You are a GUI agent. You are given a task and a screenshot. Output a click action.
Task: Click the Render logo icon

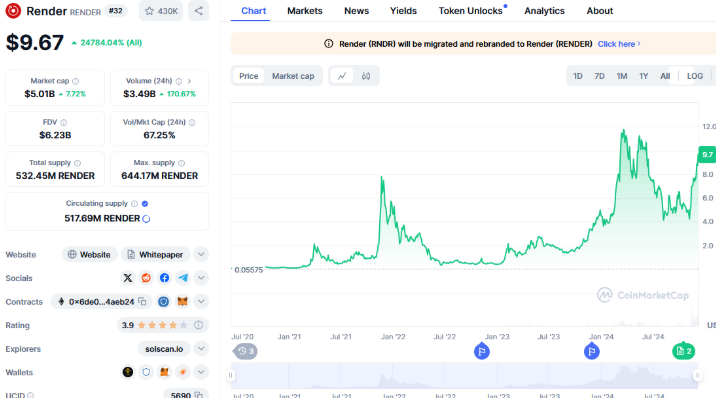point(13,11)
